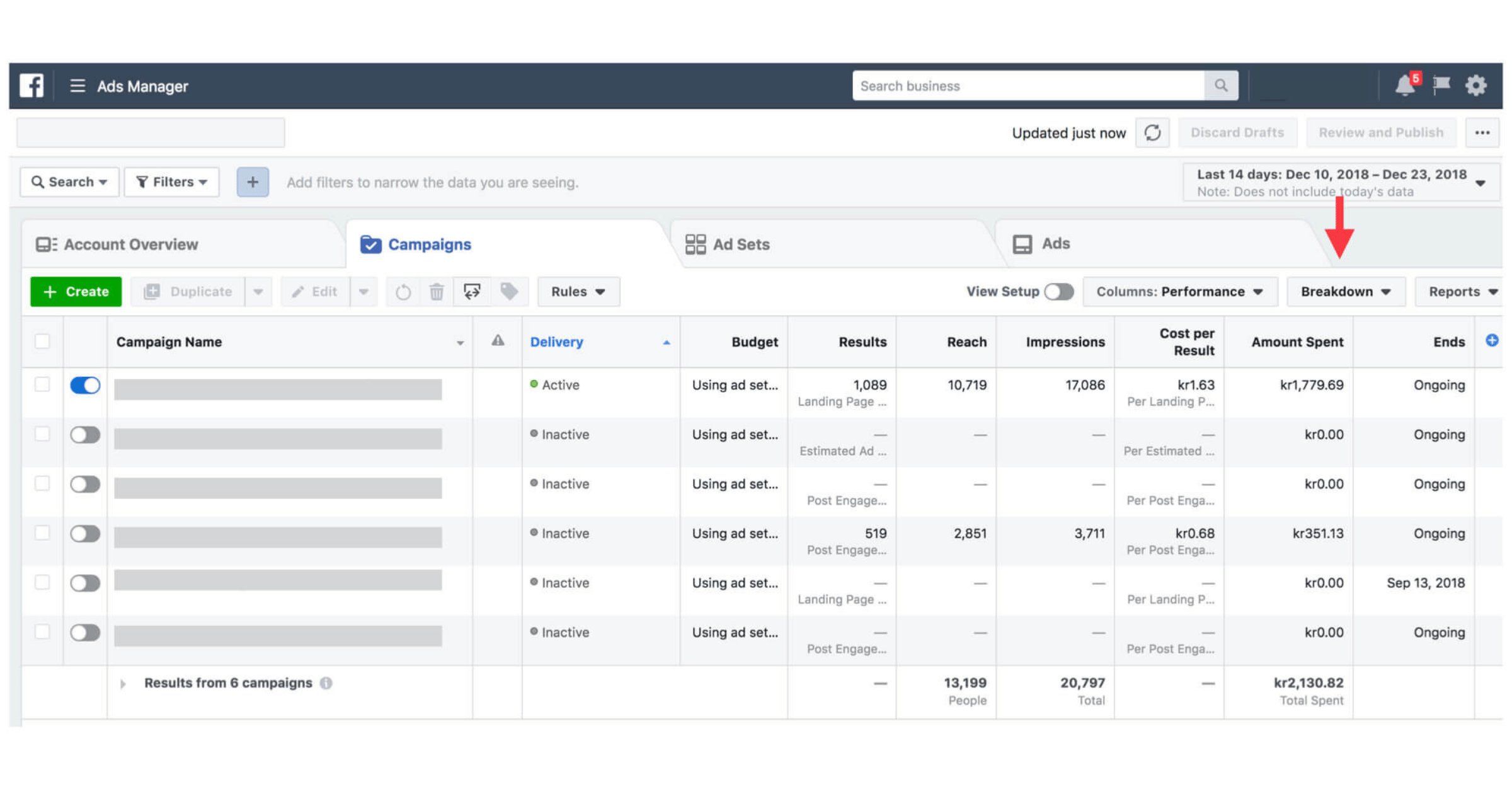Toggle the View Setup switch
The image size is (1512, 794).
[1059, 292]
